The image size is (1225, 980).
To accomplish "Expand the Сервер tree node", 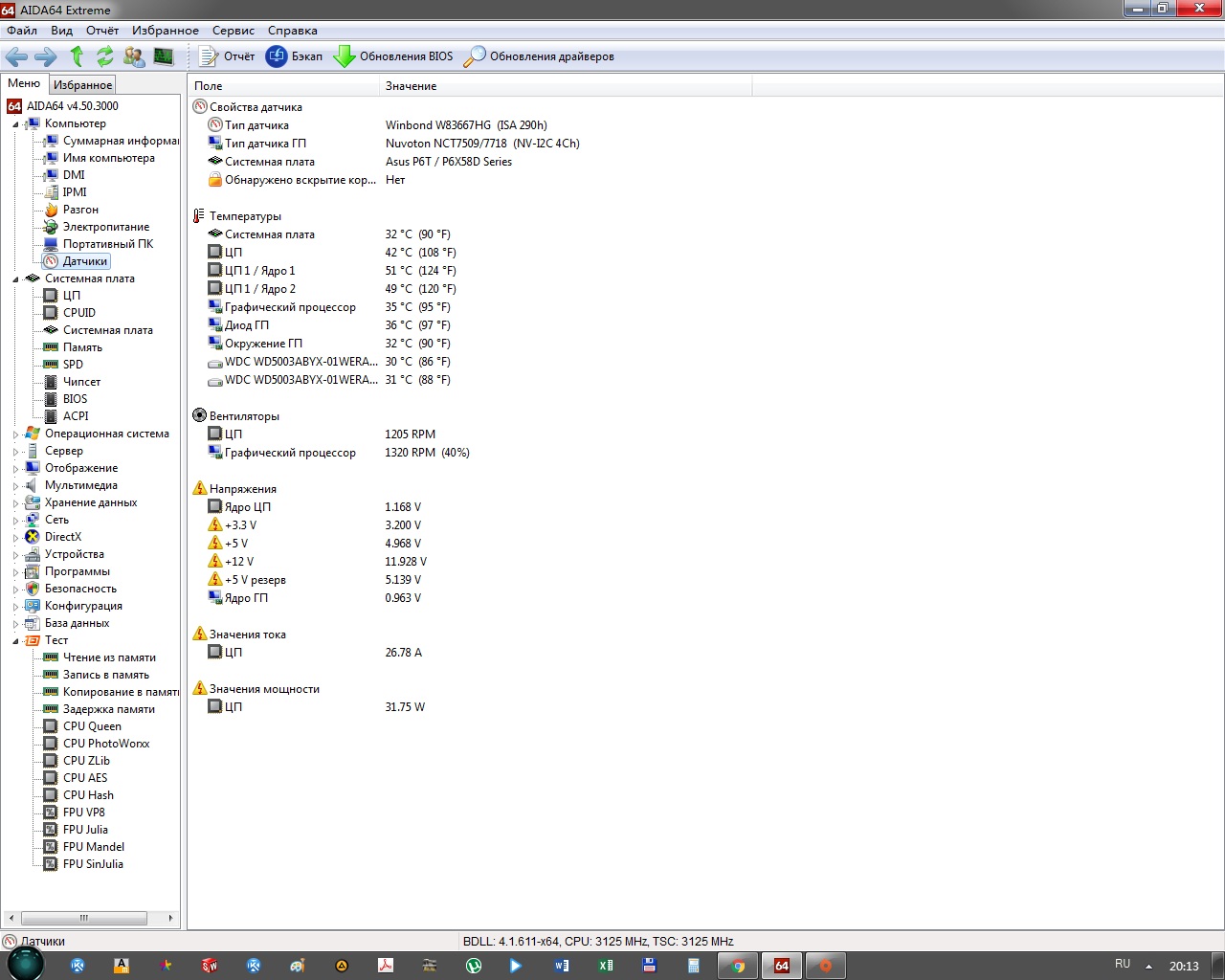I will pos(15,452).
